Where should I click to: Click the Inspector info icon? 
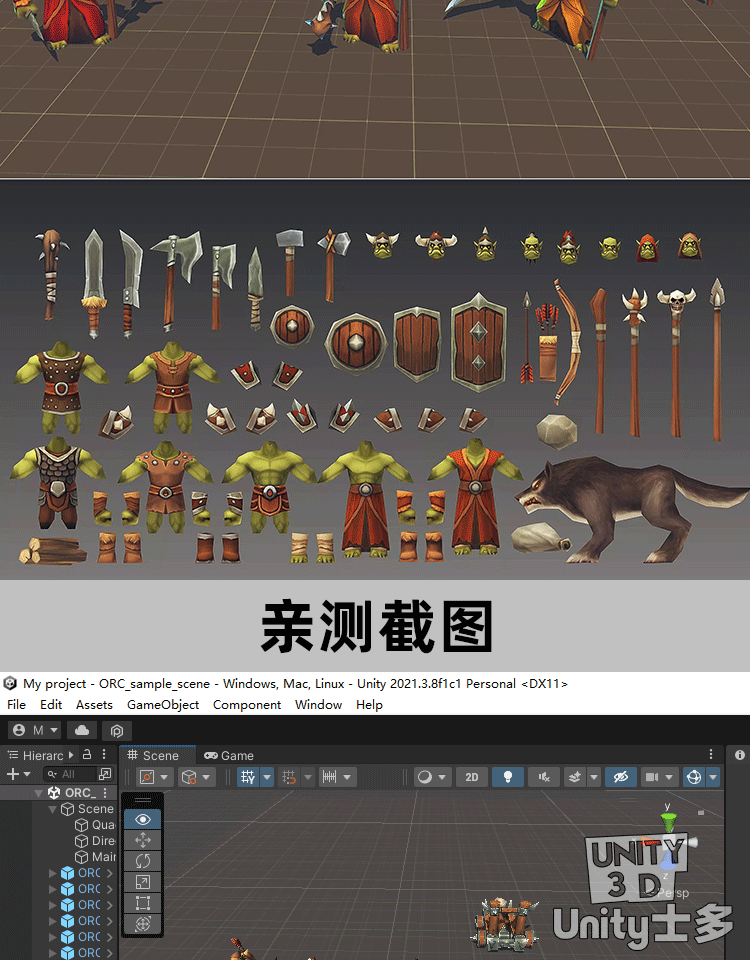click(x=740, y=756)
